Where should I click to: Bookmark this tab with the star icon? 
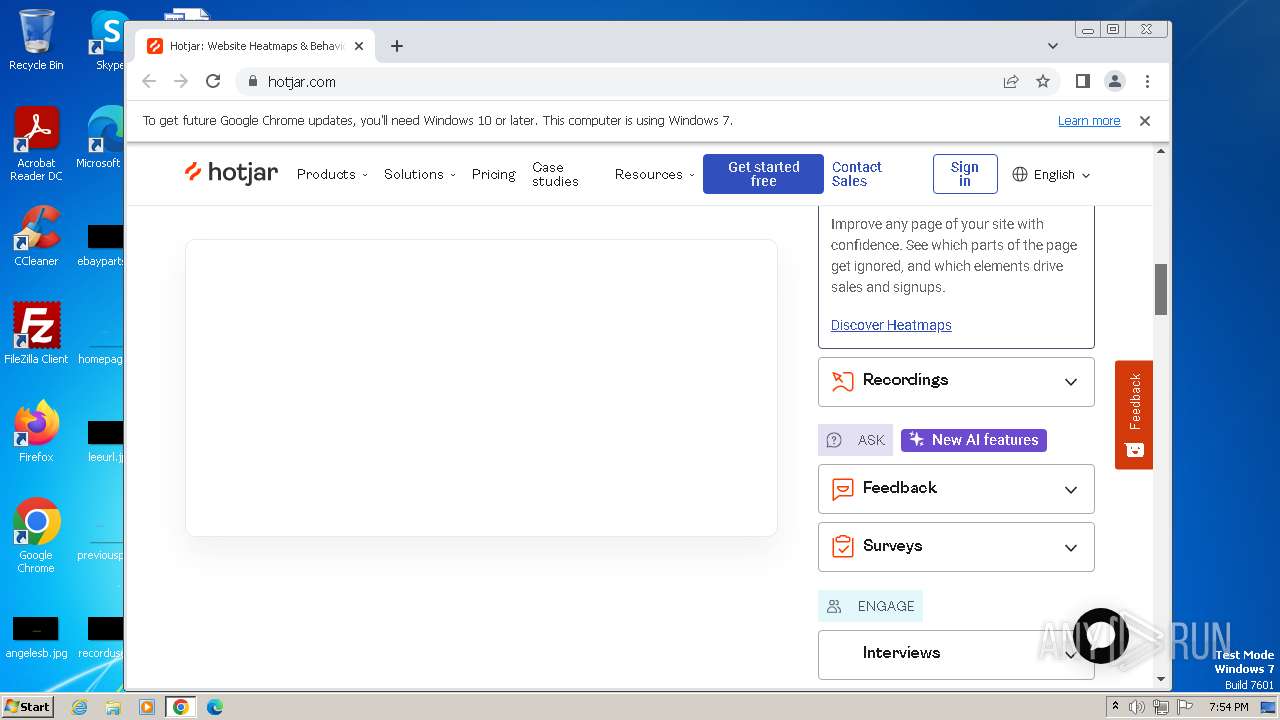pos(1043,81)
